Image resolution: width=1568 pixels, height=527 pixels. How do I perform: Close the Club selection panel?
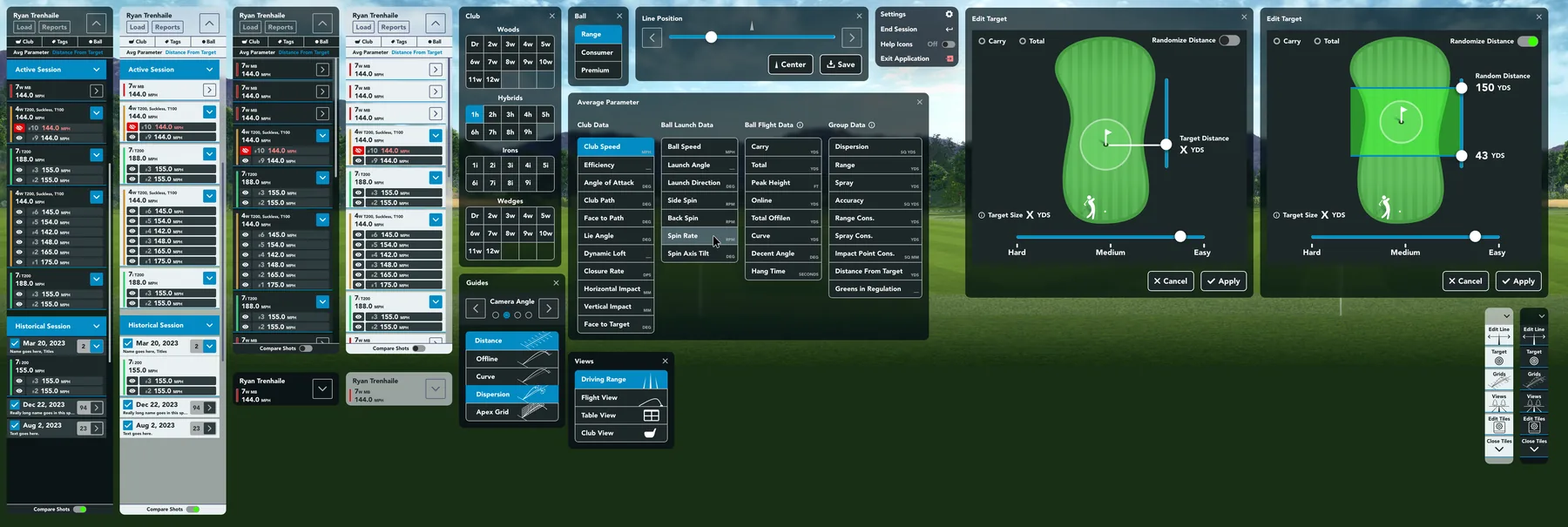(551, 16)
